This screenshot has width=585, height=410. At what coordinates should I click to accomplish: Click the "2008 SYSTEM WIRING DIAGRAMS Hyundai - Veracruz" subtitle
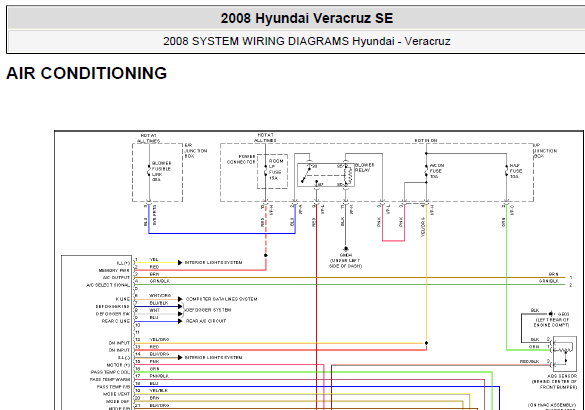coord(307,41)
